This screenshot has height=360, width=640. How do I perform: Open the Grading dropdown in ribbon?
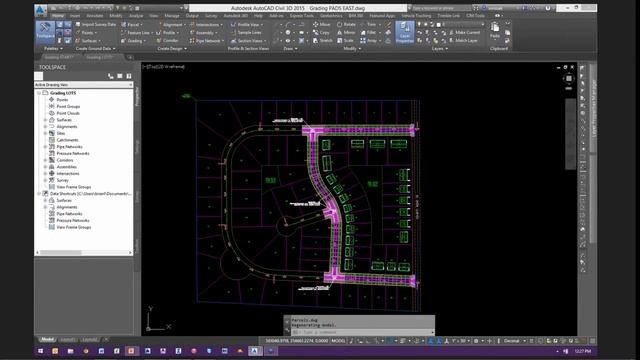click(133, 41)
